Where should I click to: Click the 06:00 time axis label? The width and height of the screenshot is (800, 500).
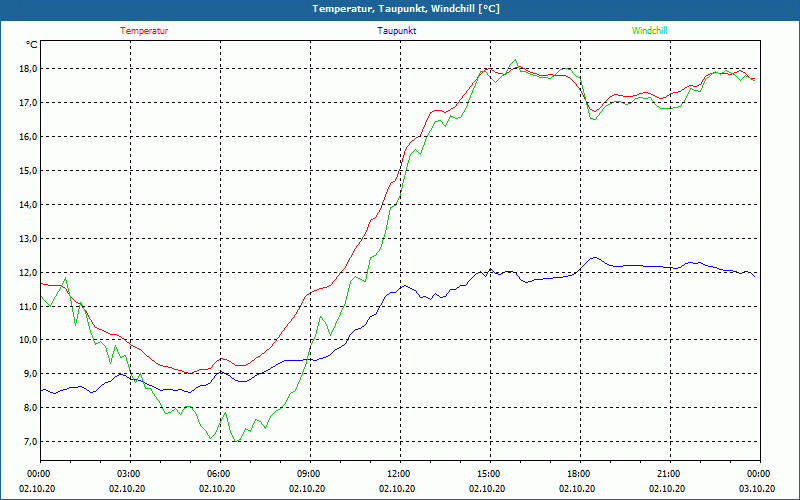pos(220,474)
